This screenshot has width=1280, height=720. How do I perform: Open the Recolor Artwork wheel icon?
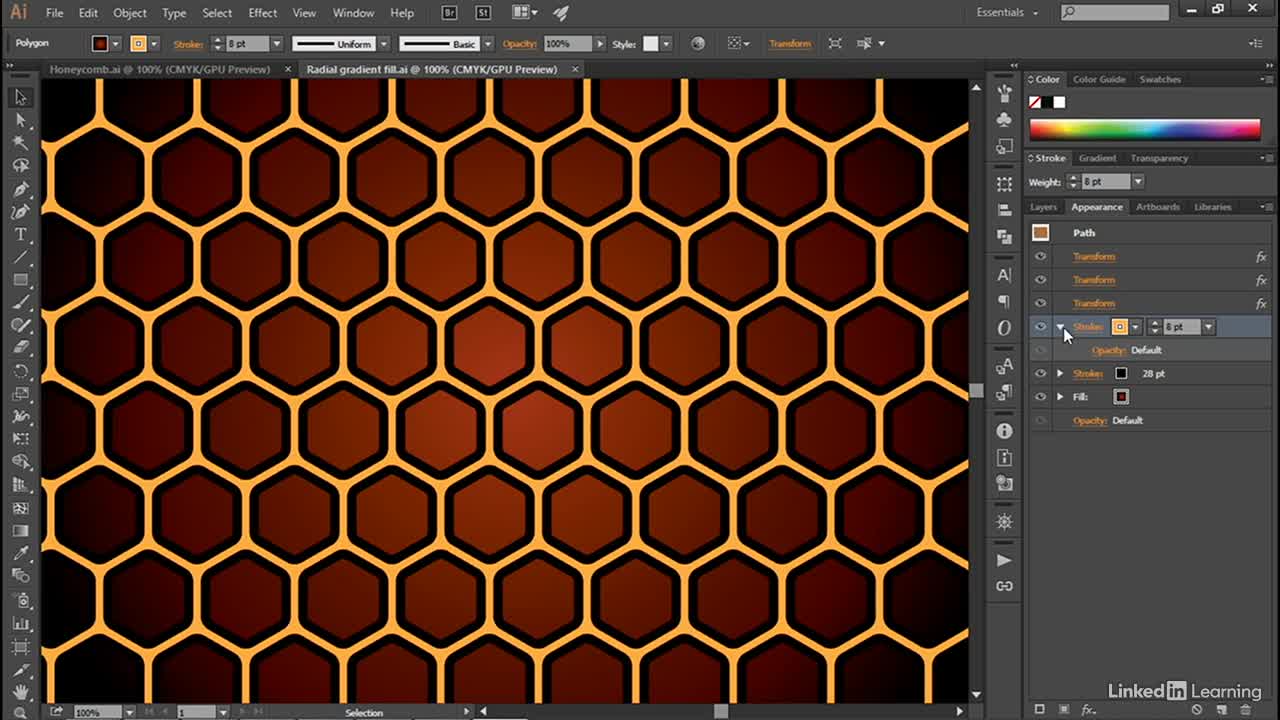pos(698,44)
